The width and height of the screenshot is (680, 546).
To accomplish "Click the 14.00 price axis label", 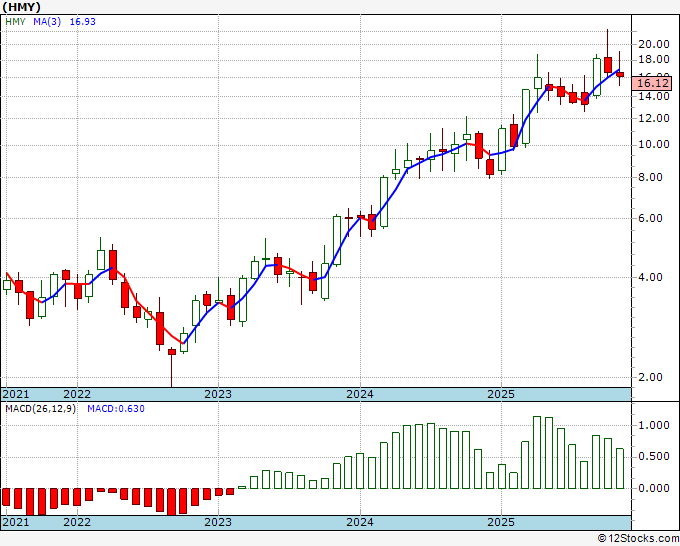I will [654, 97].
